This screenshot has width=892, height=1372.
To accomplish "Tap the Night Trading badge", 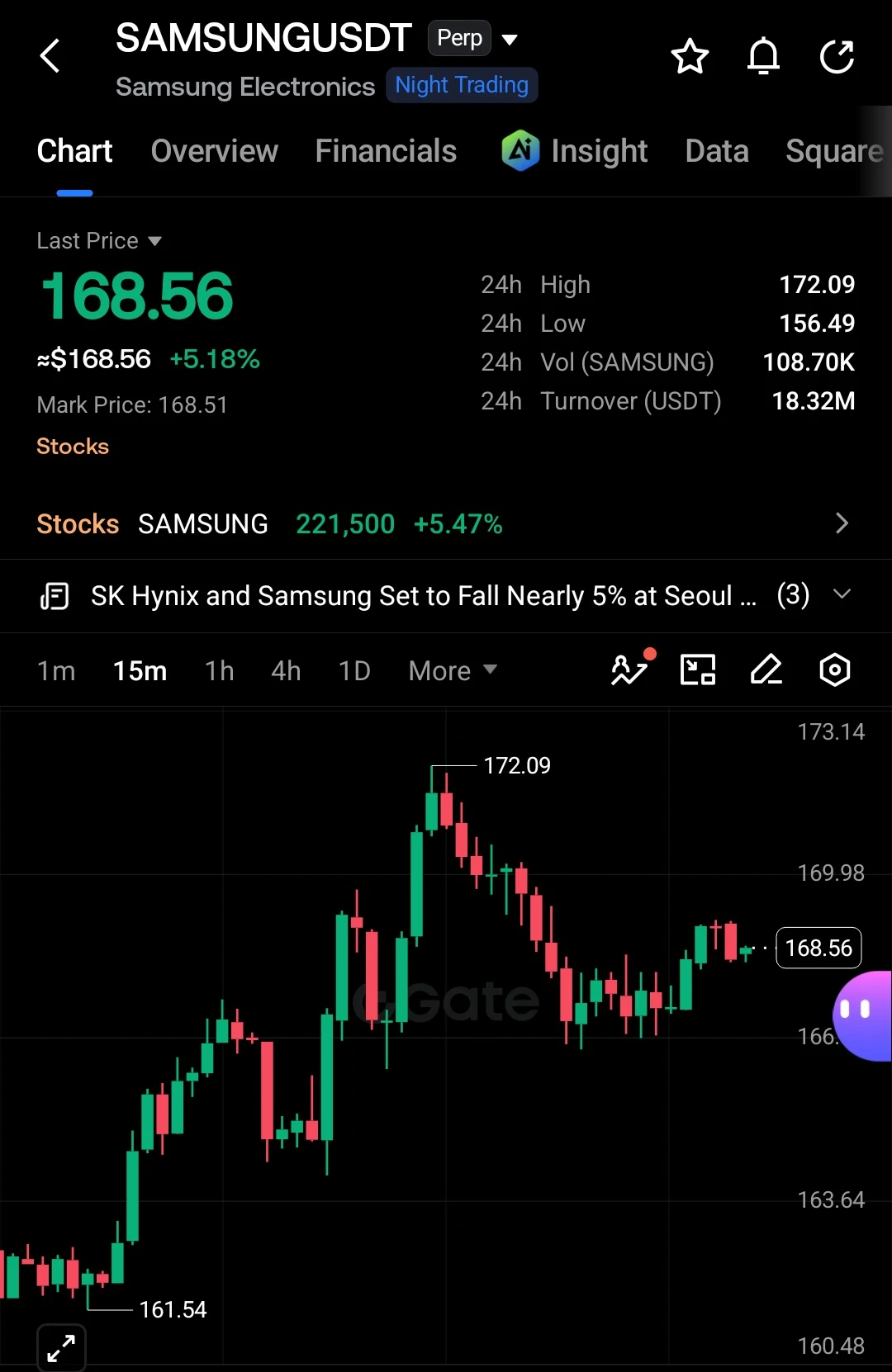I will (x=462, y=85).
